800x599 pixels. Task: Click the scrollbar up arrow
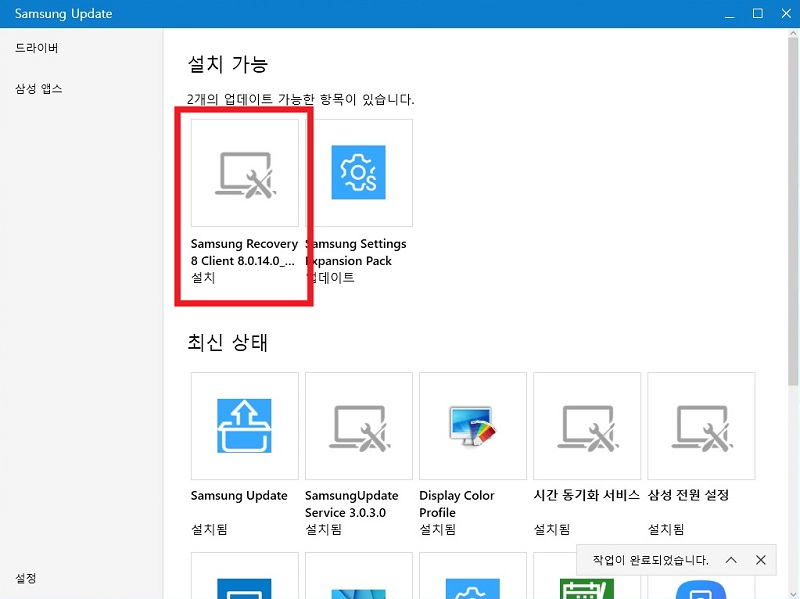pyautogui.click(x=793, y=33)
